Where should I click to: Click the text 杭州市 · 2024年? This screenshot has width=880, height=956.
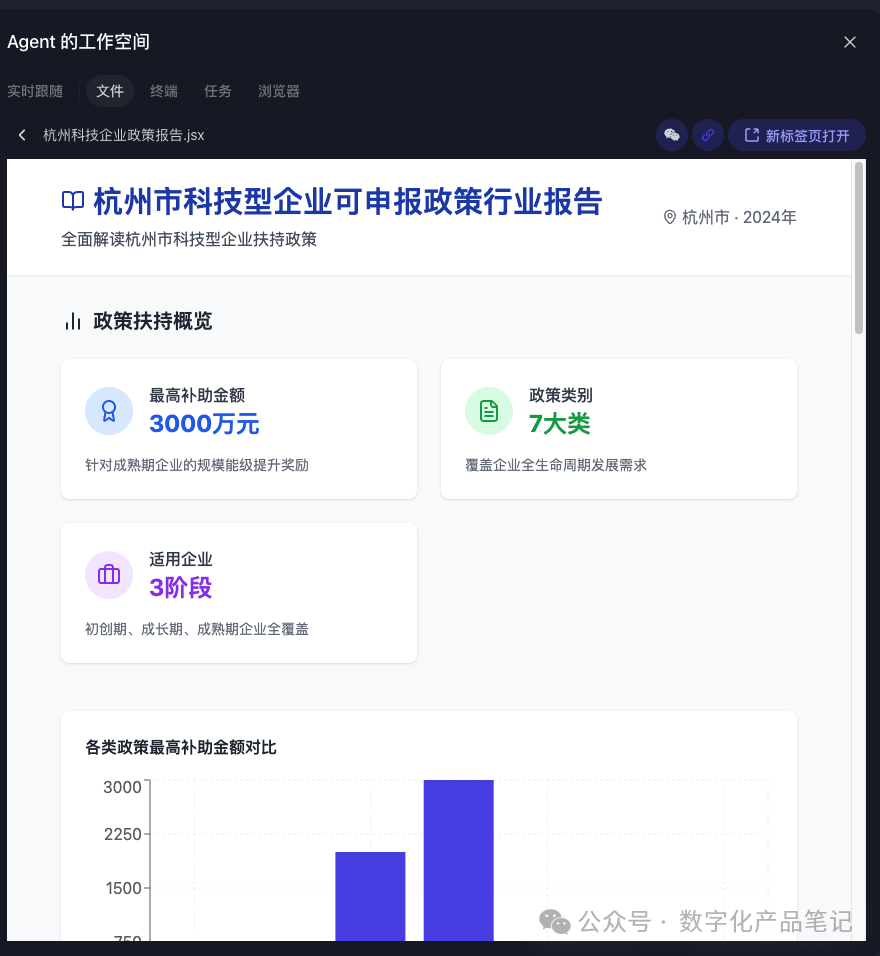click(739, 217)
